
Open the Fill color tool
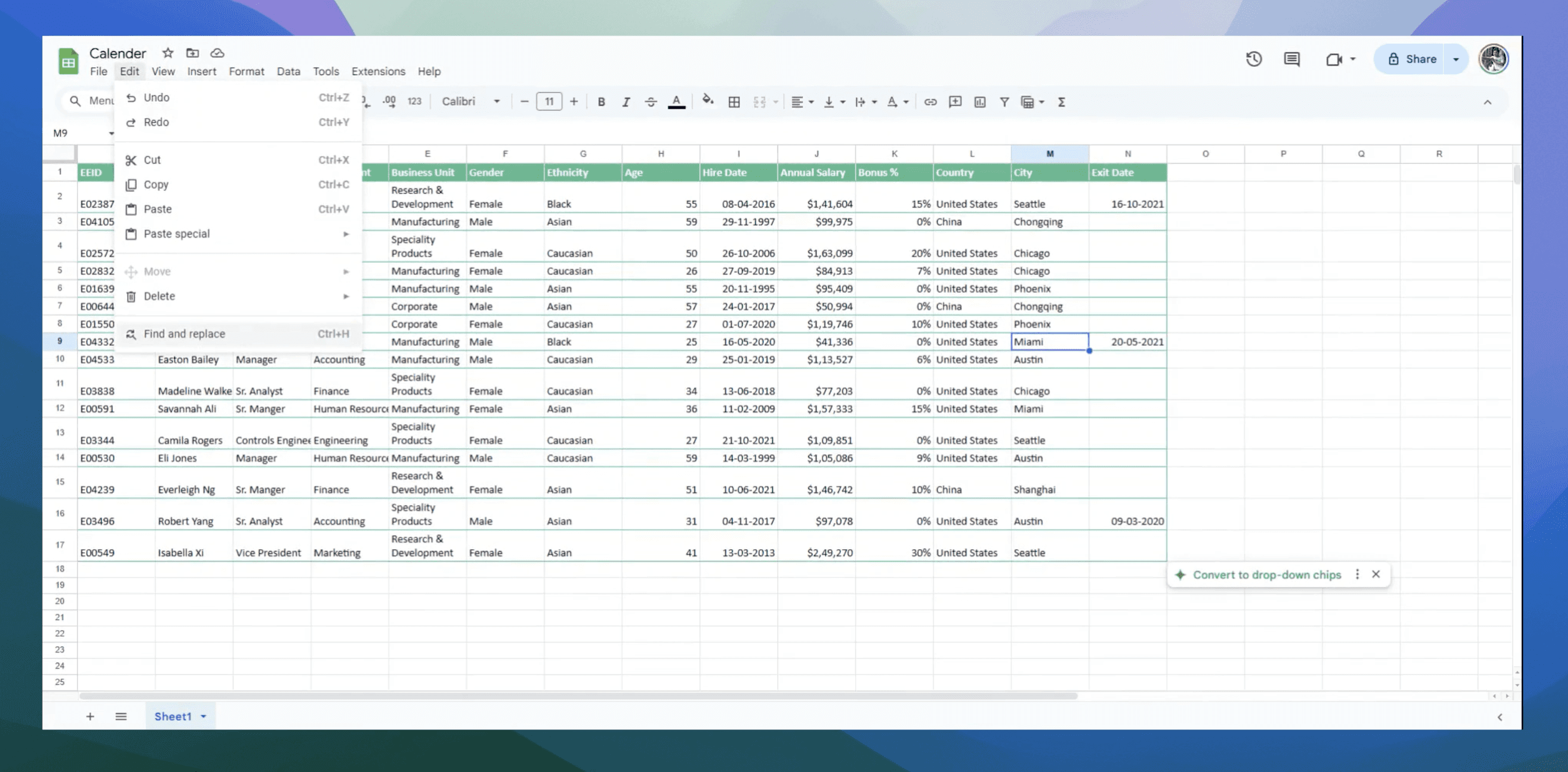point(708,102)
